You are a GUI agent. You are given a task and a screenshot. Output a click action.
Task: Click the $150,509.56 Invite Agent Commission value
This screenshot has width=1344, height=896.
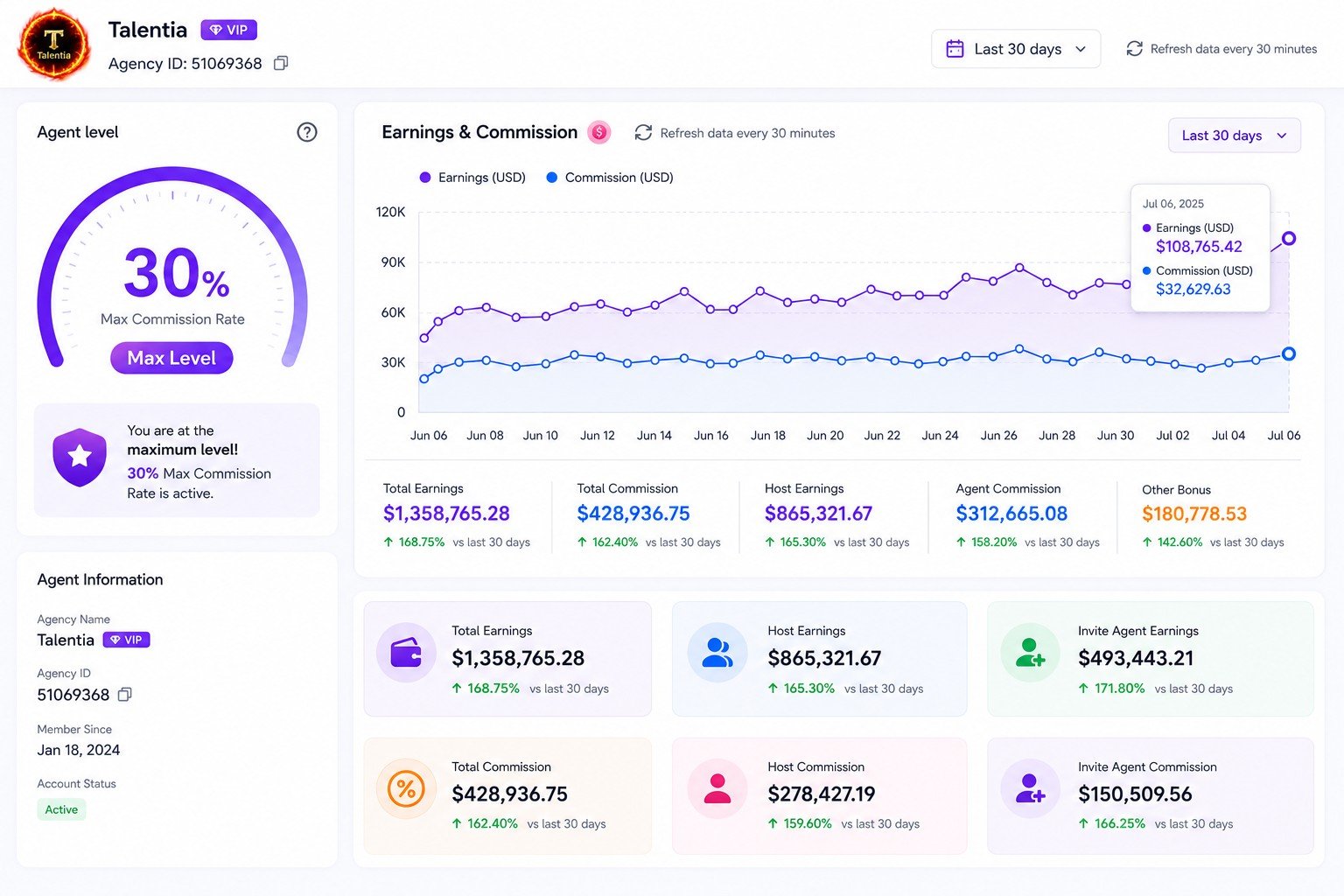[x=1135, y=794]
